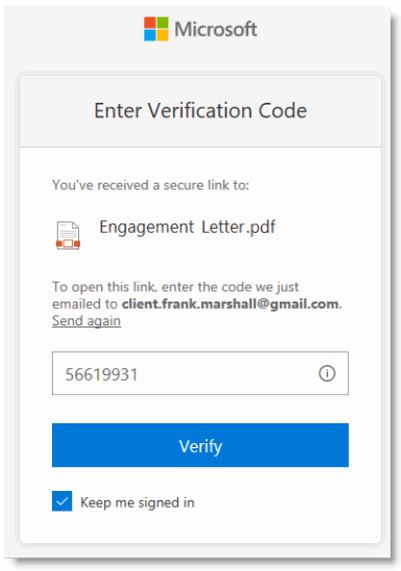Screen dimensions: 401x571
Task: Click the checkmark inside the blue checkbox
Action: (x=62, y=501)
